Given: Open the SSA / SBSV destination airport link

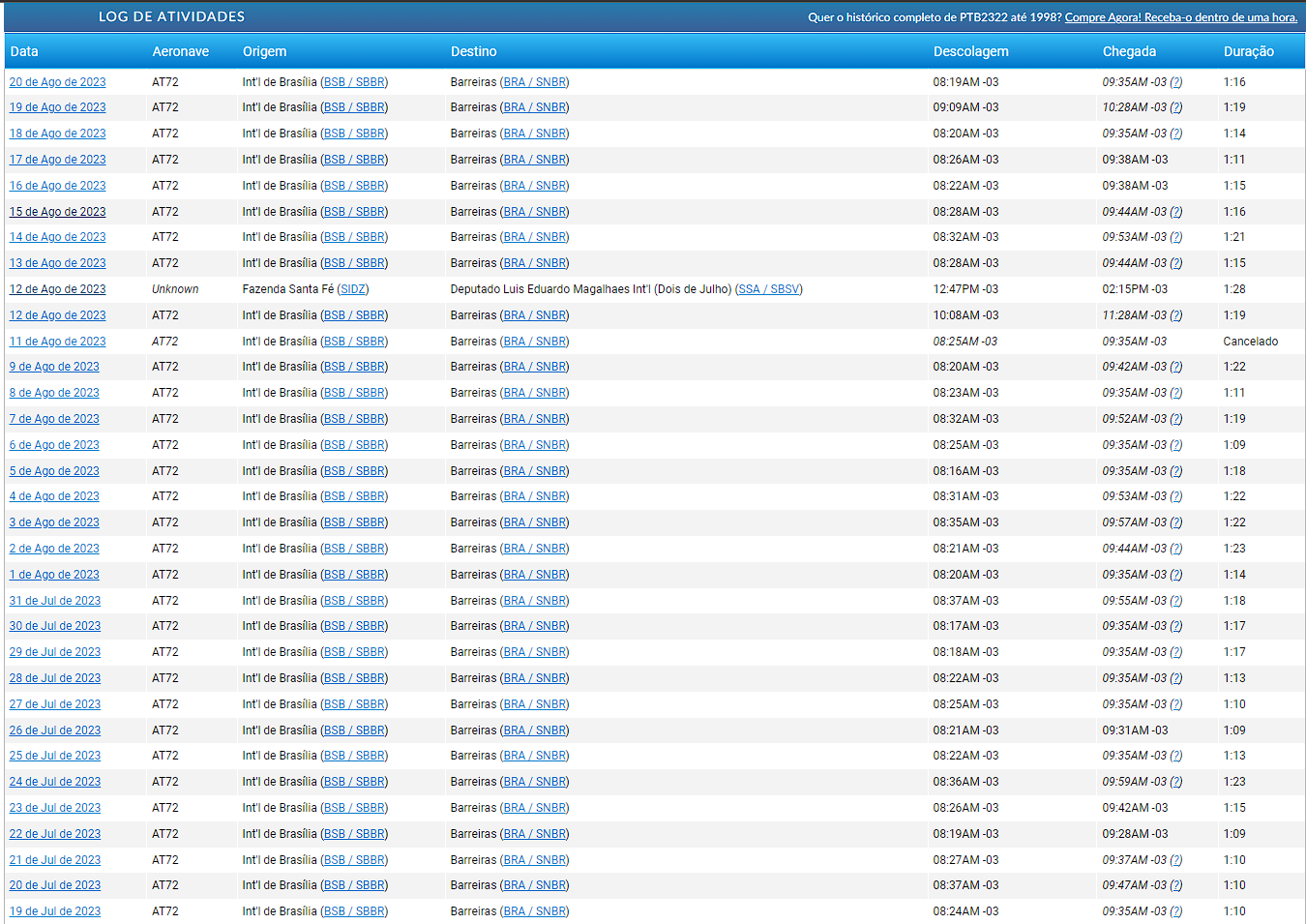Looking at the screenshot, I should pyautogui.click(x=769, y=289).
